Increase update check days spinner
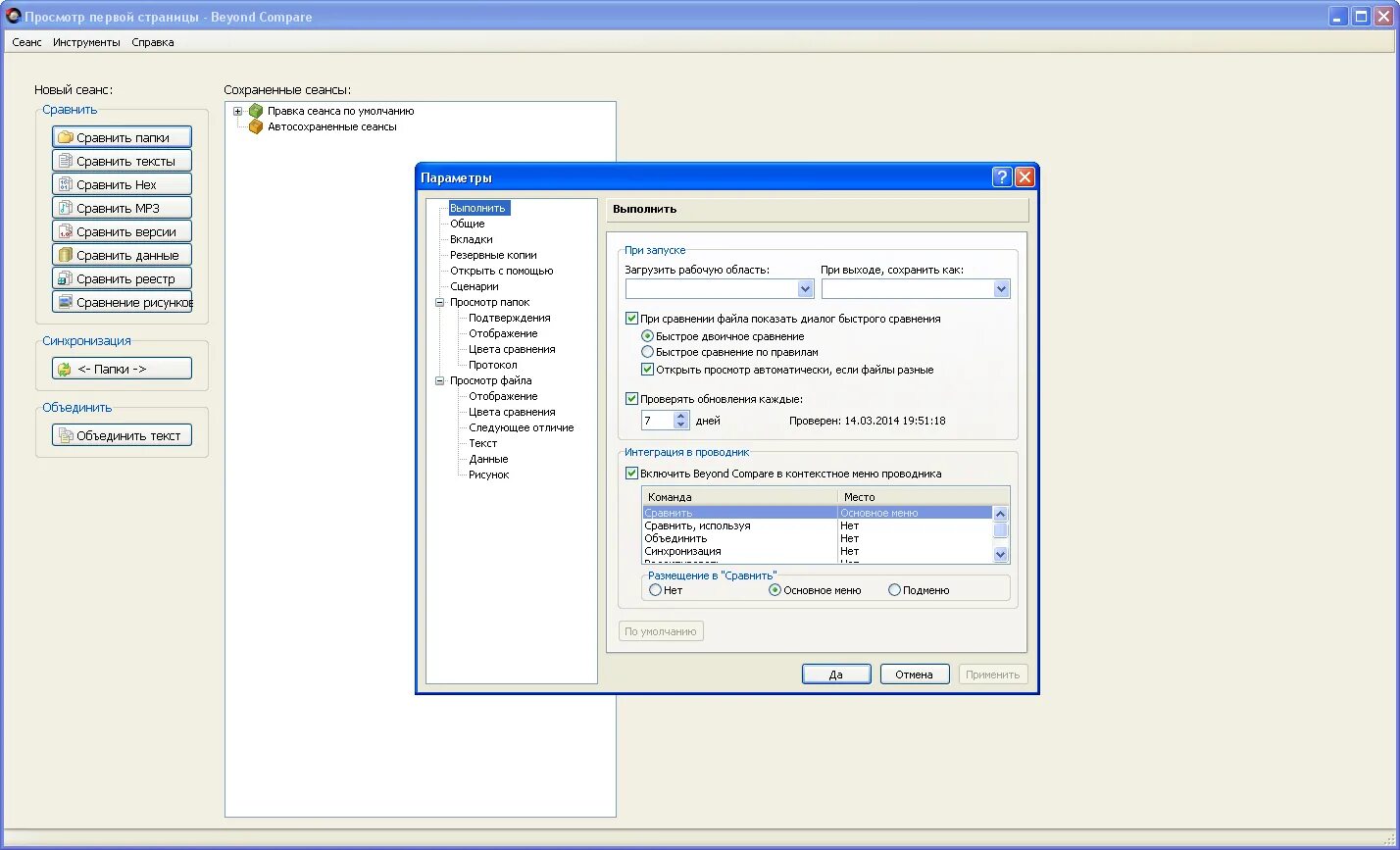 (681, 416)
